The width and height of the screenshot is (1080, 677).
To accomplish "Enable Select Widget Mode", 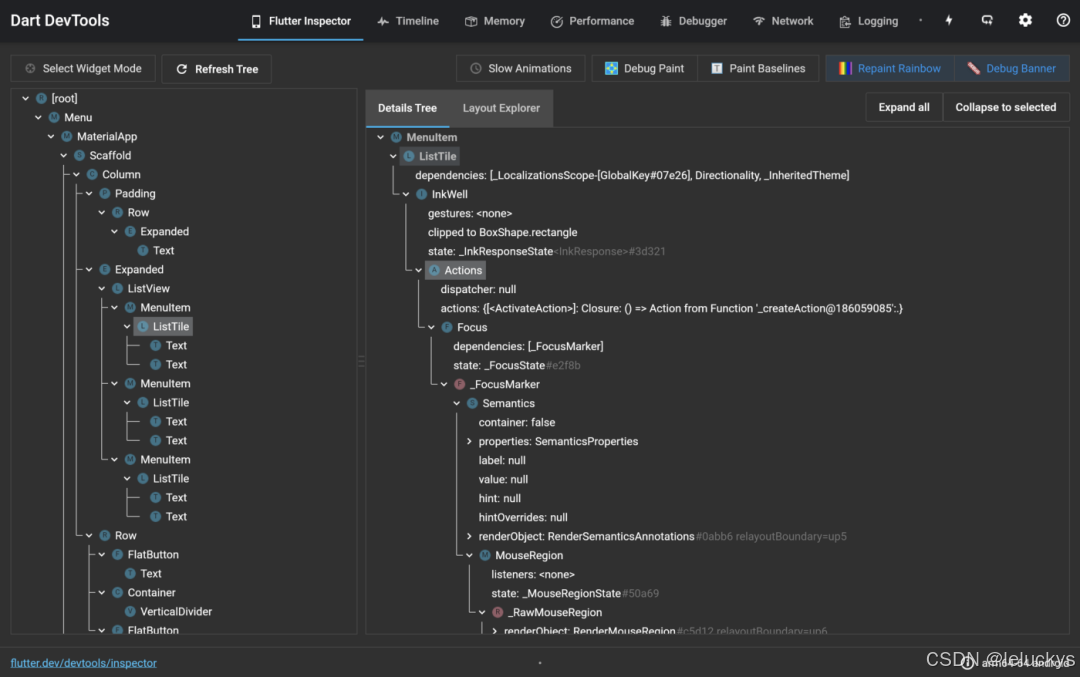I will pyautogui.click(x=82, y=69).
